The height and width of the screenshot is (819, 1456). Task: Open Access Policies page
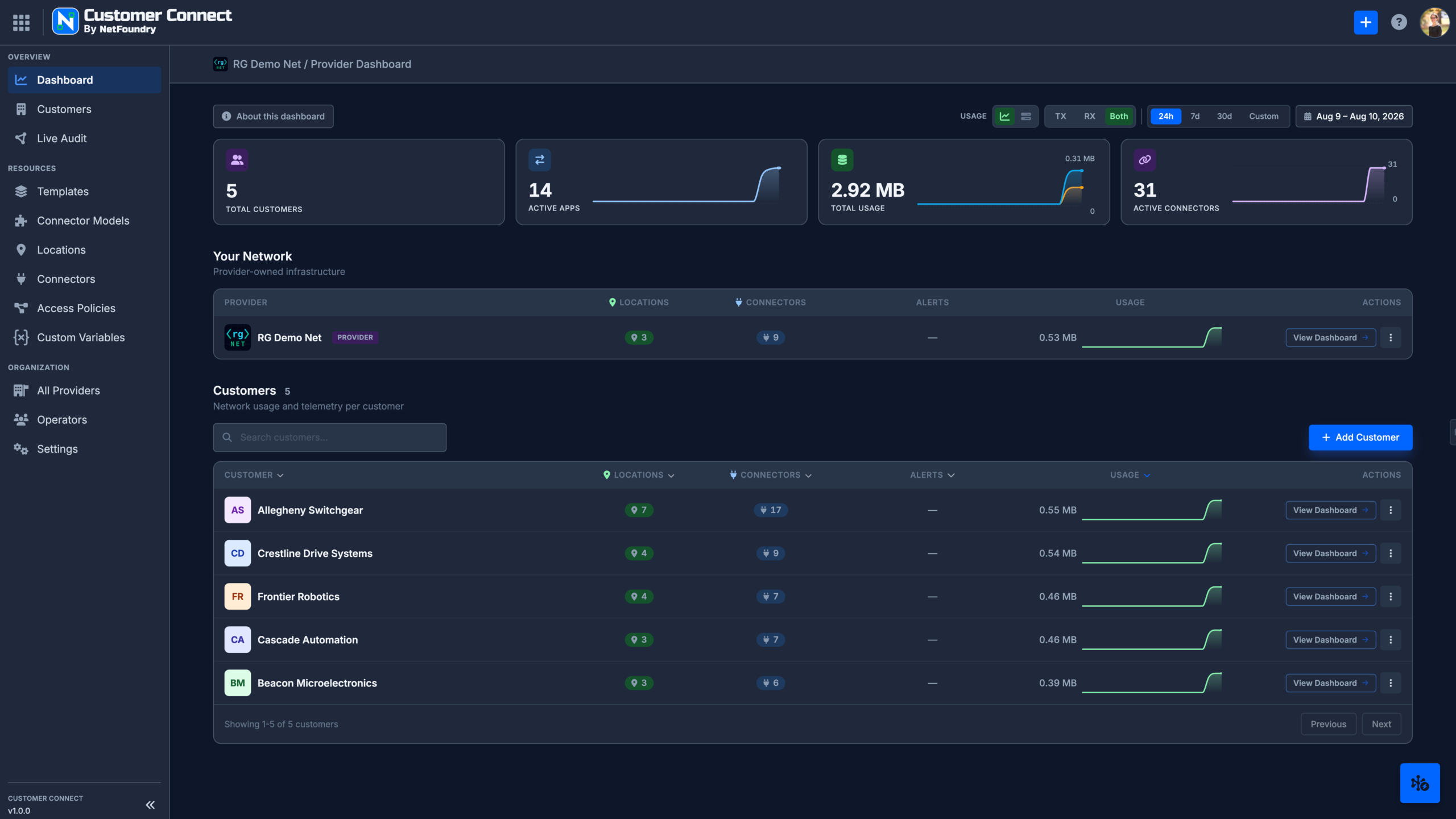84,308
